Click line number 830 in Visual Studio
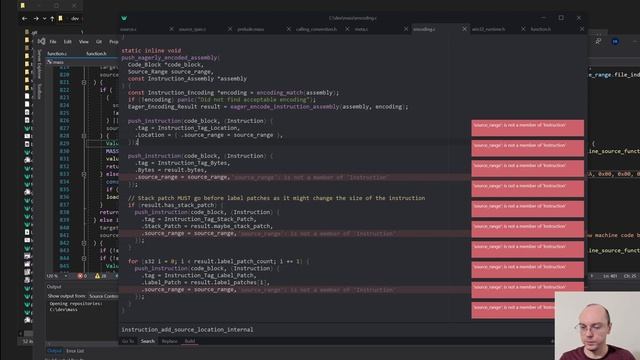Viewport: 640px width, 360px height. point(64,151)
